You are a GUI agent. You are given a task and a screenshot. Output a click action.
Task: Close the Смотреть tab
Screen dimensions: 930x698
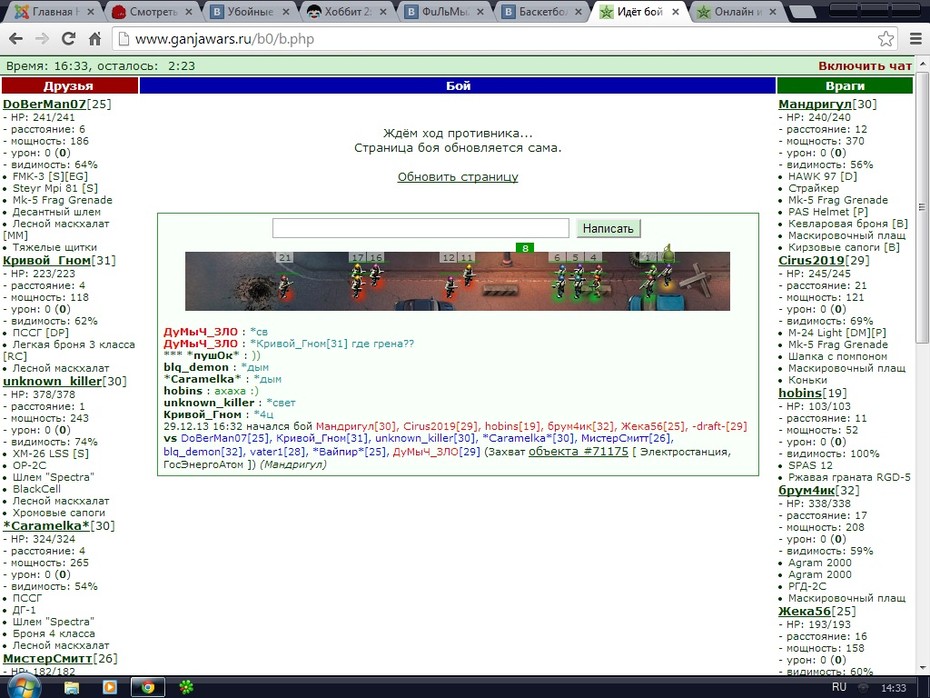click(x=189, y=11)
